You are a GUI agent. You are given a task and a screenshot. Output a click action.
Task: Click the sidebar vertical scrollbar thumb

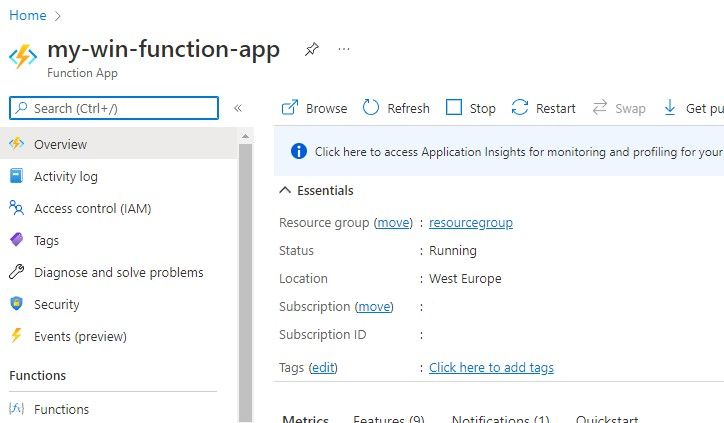click(246, 283)
